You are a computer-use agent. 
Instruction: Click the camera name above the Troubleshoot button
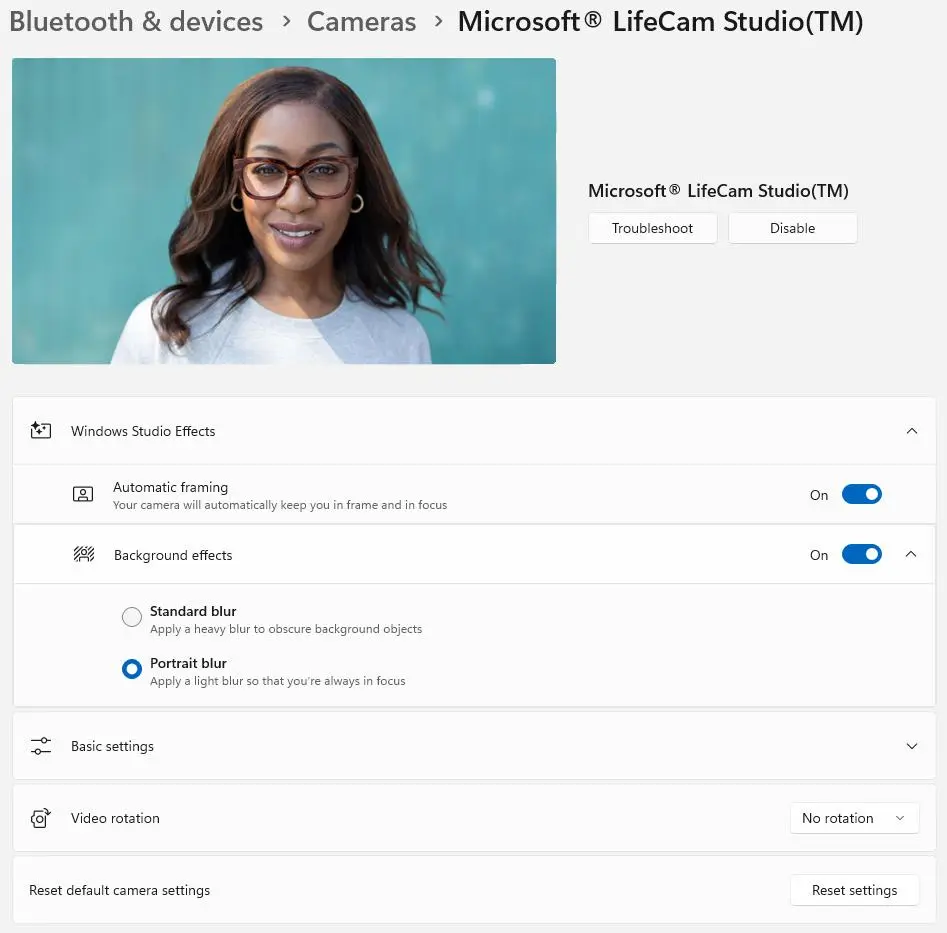tap(718, 191)
